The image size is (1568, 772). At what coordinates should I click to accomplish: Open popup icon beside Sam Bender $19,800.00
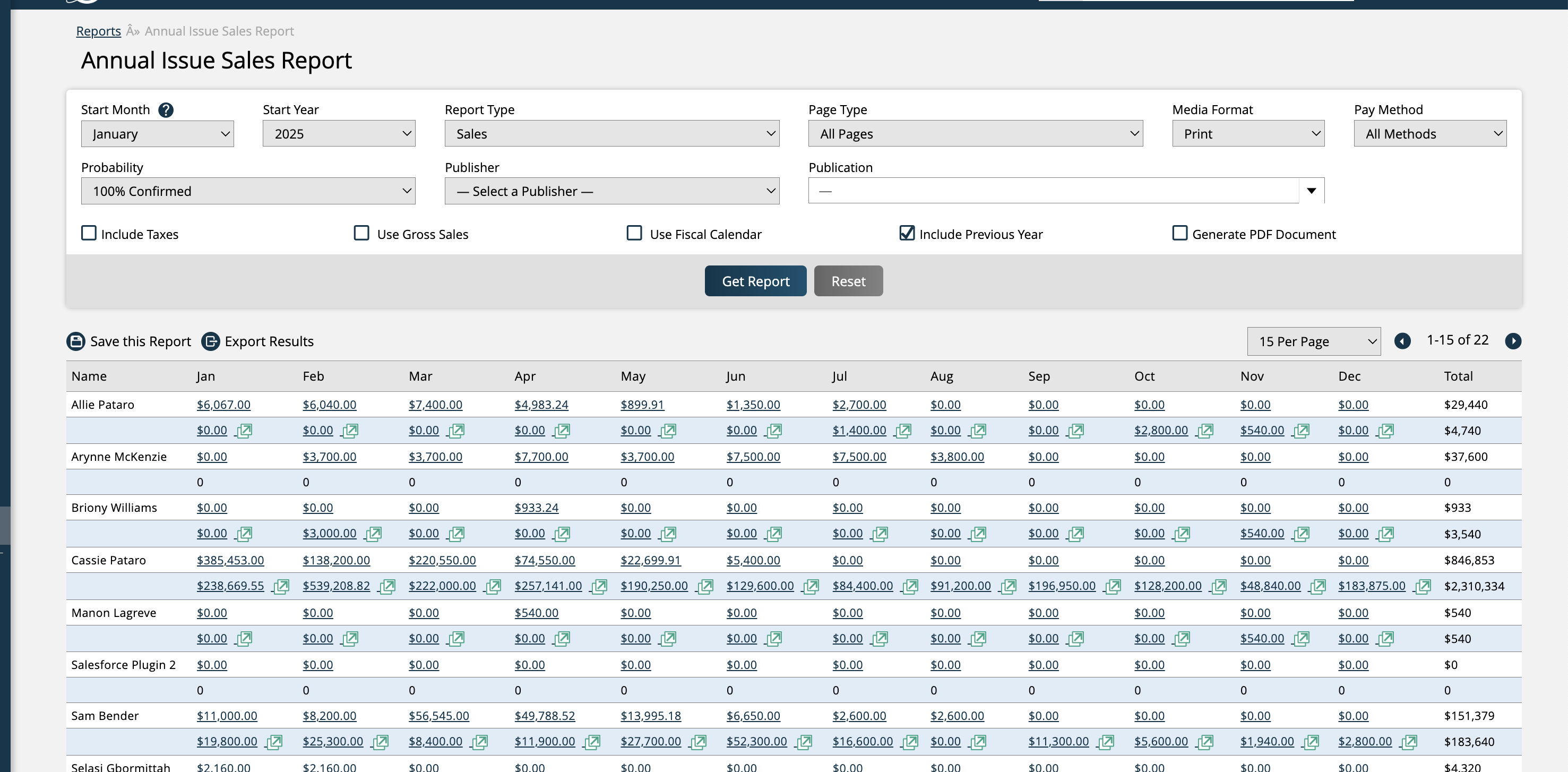coord(274,742)
